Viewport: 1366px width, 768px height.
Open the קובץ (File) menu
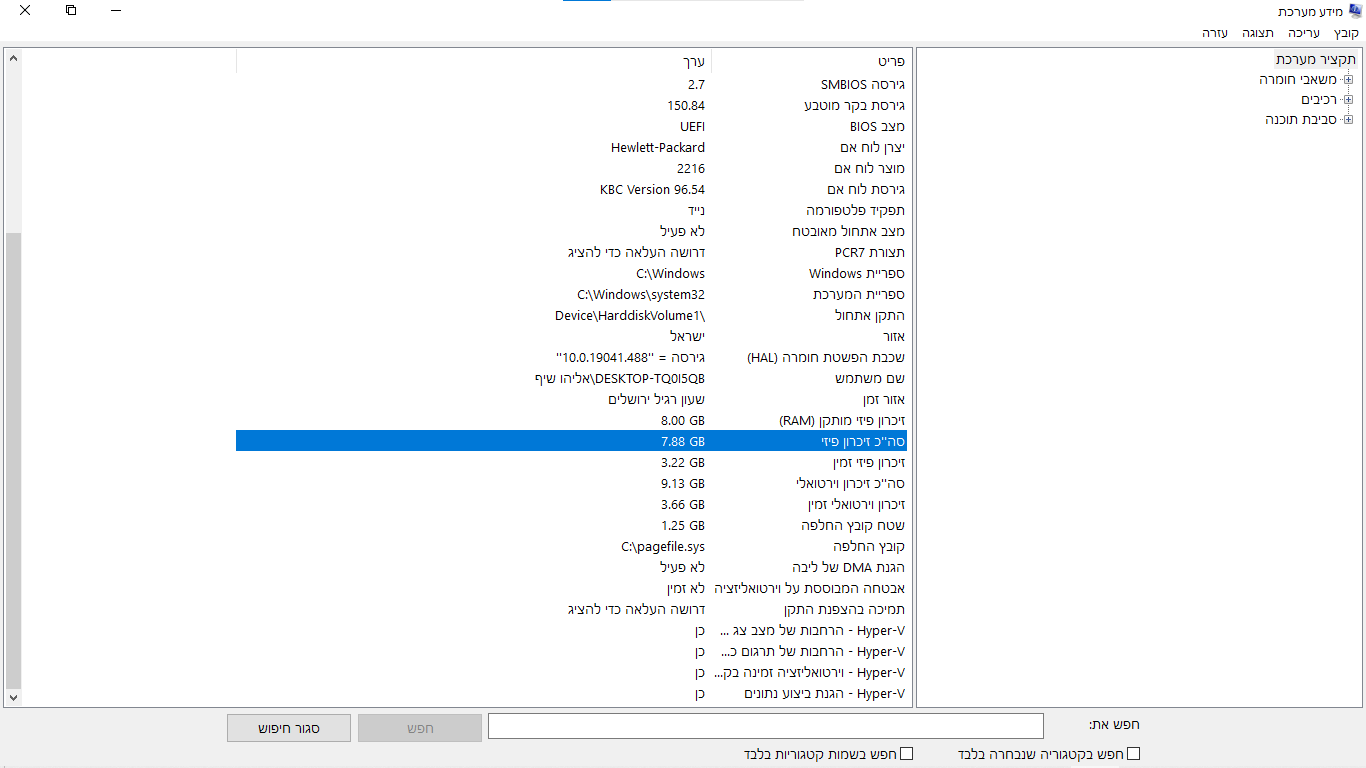[x=1346, y=33]
